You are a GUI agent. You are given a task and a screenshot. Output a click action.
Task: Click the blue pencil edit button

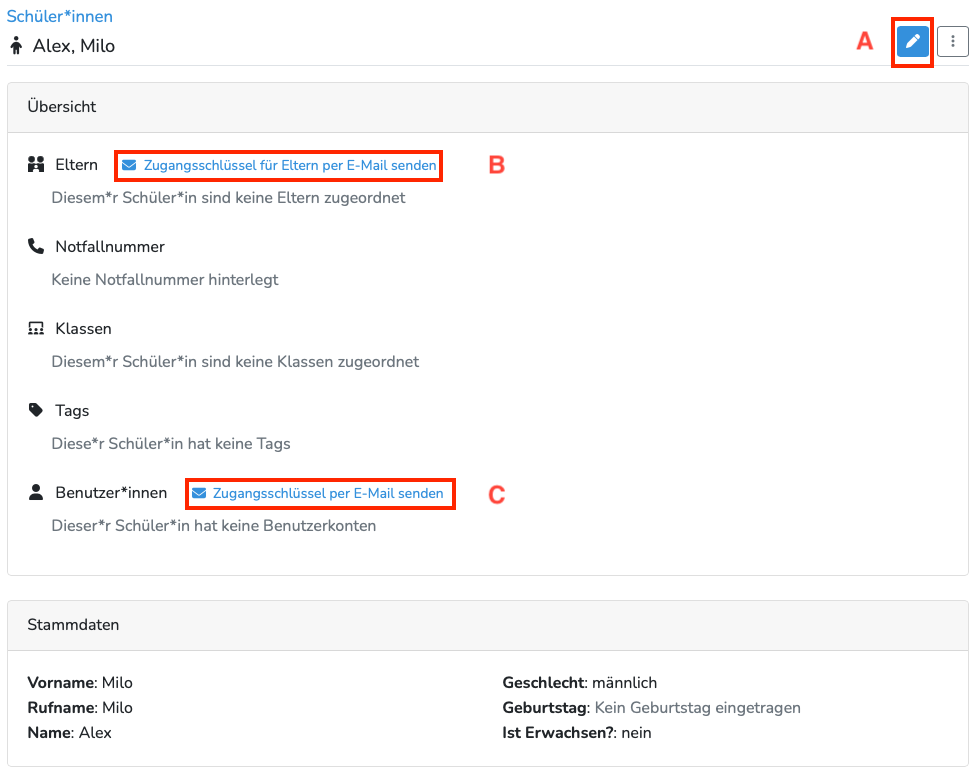912,41
